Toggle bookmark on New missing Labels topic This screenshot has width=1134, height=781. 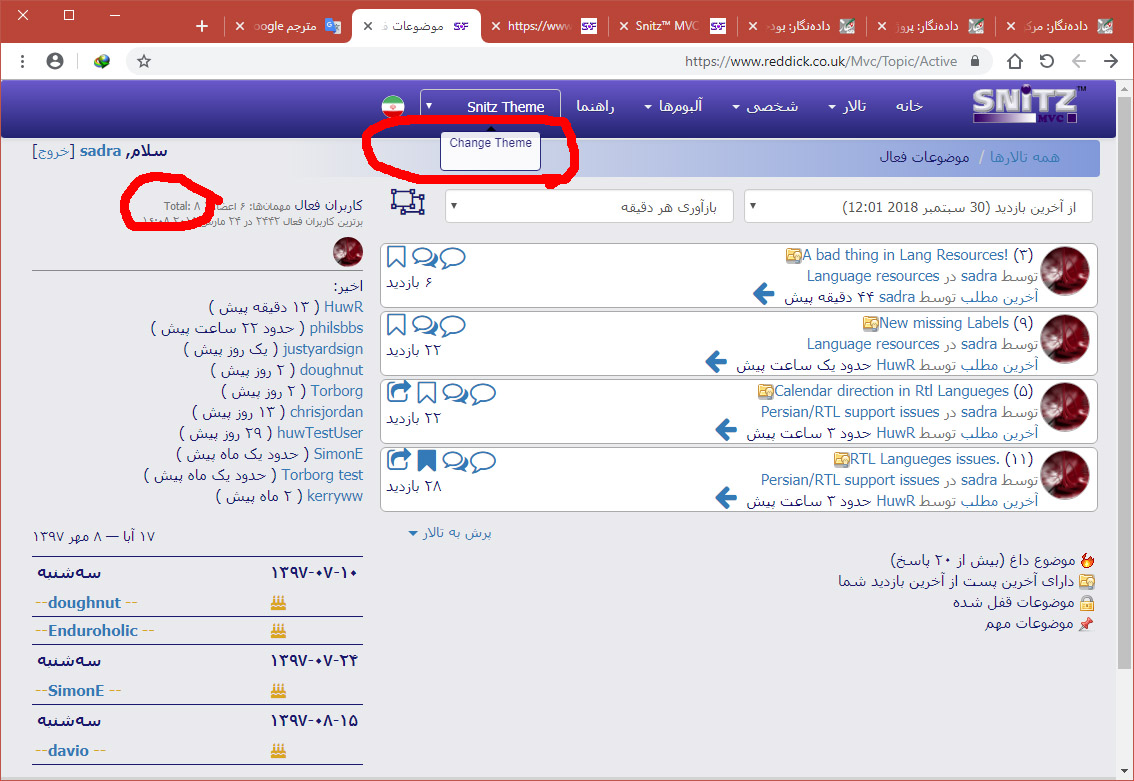click(396, 325)
